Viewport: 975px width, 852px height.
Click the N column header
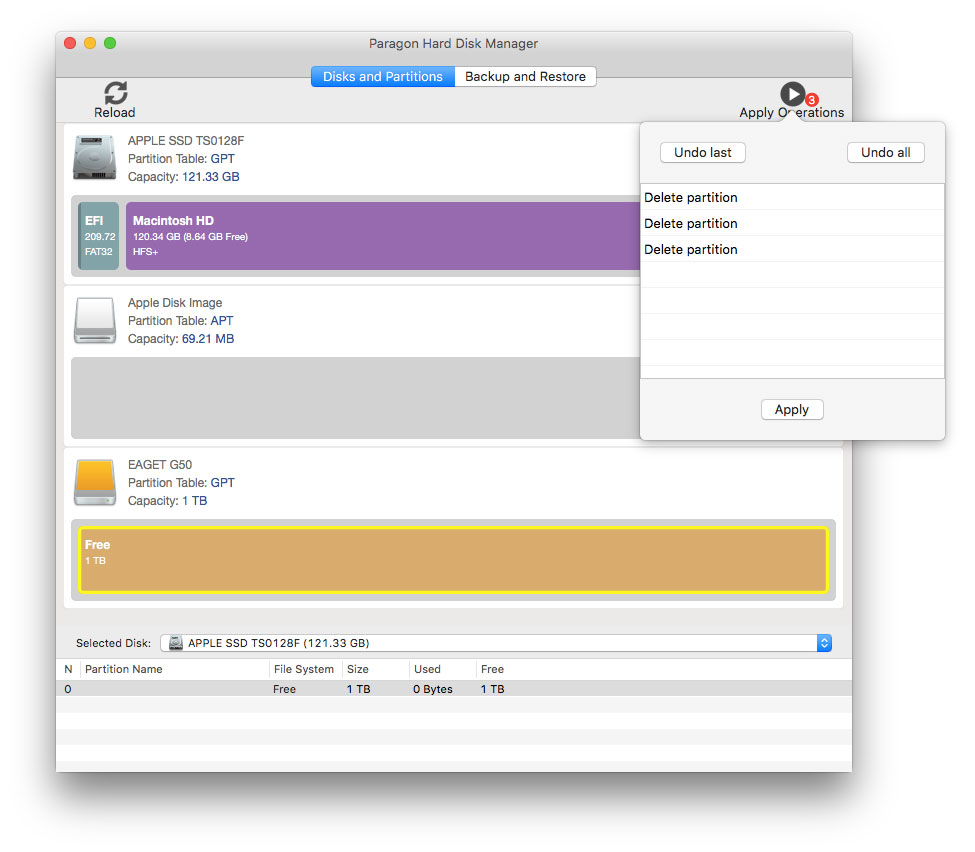pos(68,669)
